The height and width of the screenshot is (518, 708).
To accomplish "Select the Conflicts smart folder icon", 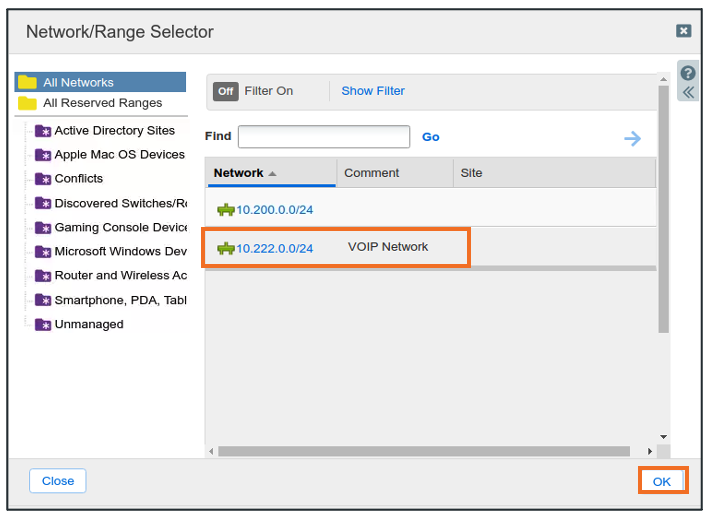I will pos(43,179).
